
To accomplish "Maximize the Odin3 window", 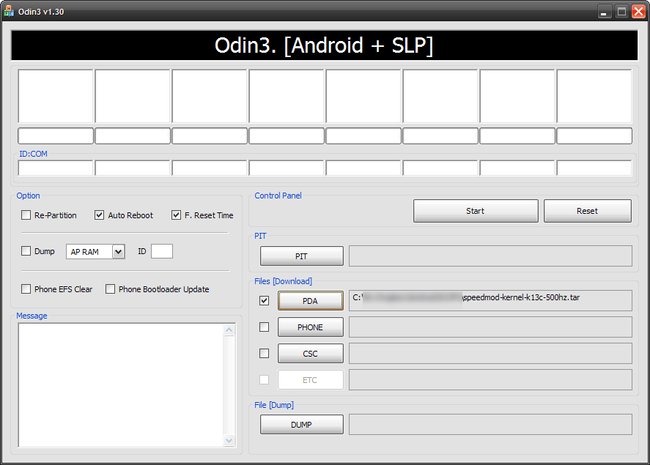I will pyautogui.click(x=621, y=12).
